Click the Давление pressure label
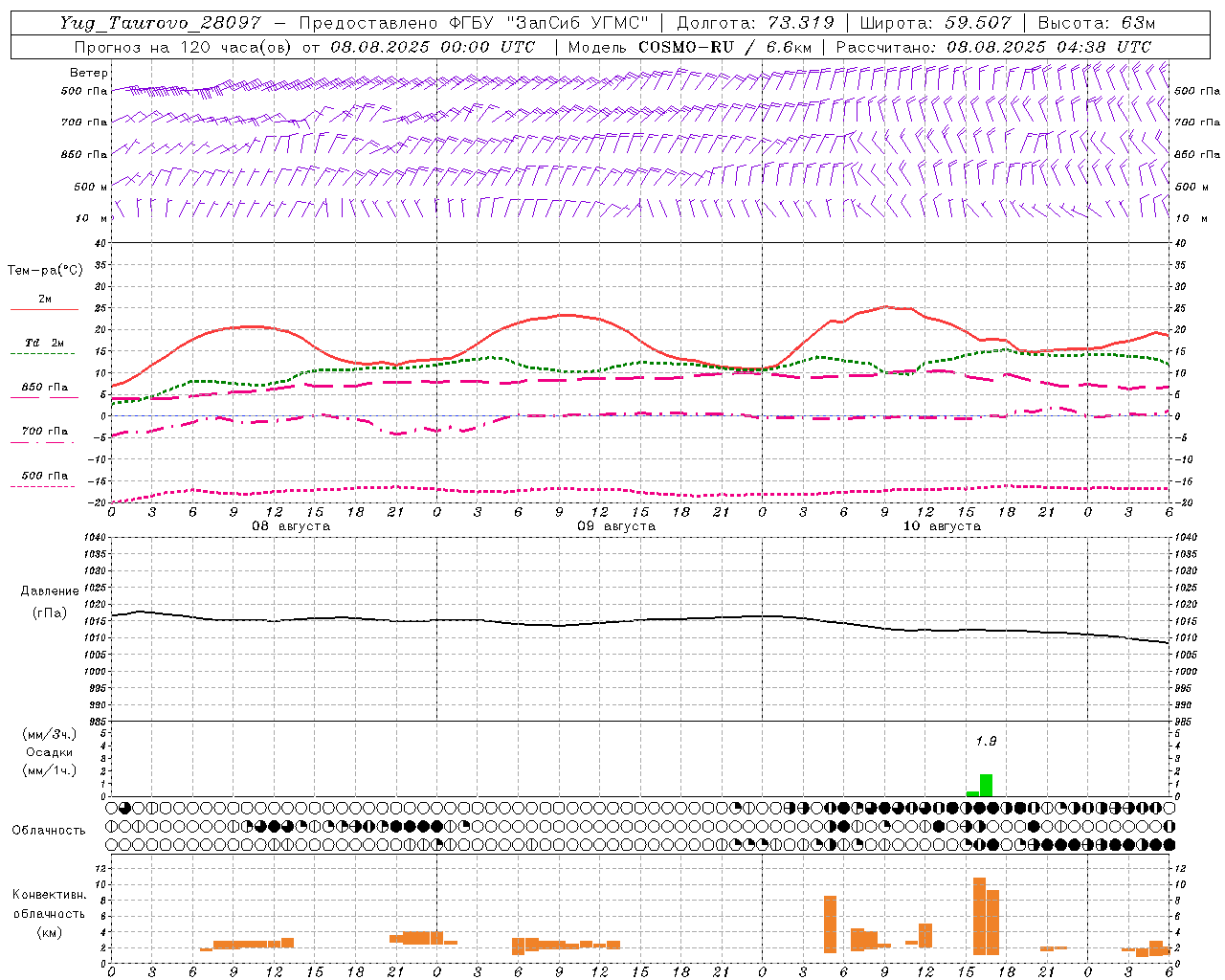Image resolution: width=1225 pixels, height=980 pixels. (50, 590)
